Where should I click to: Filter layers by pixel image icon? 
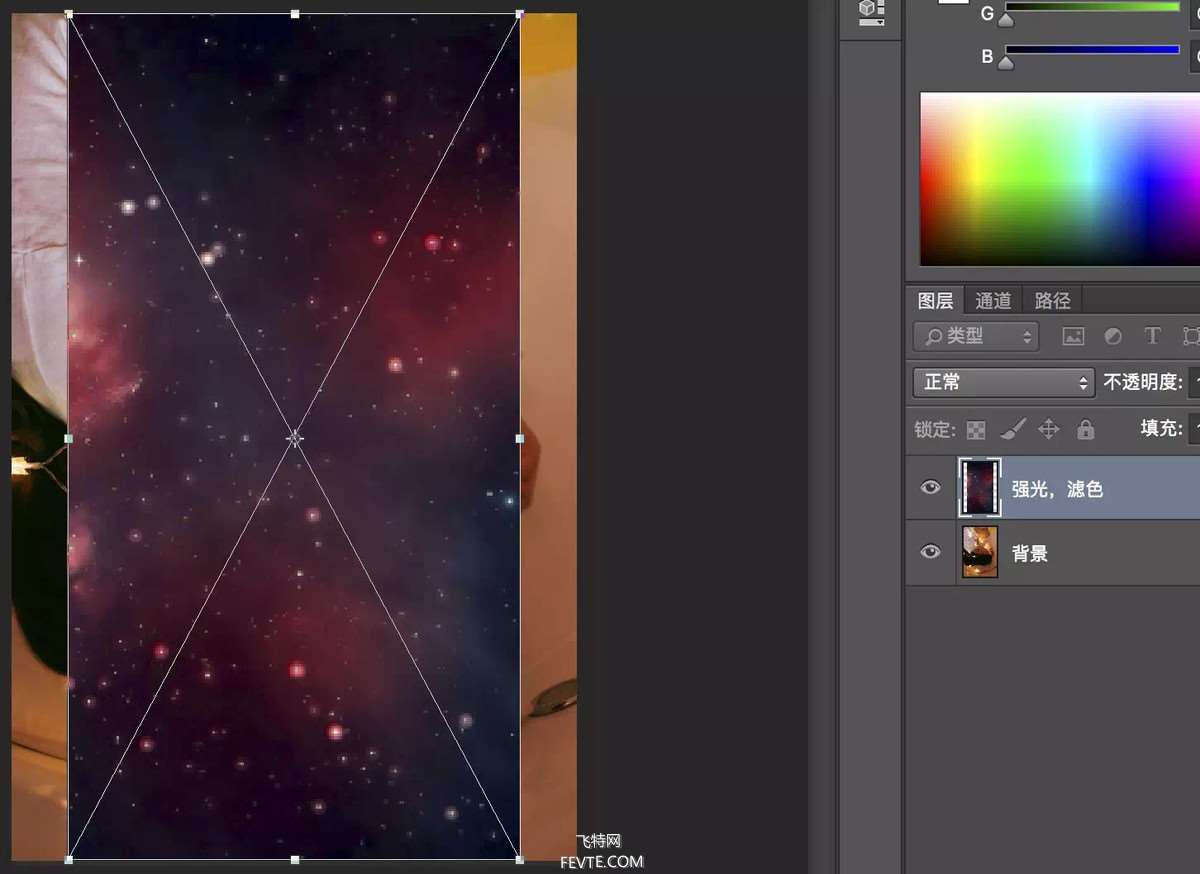1073,337
